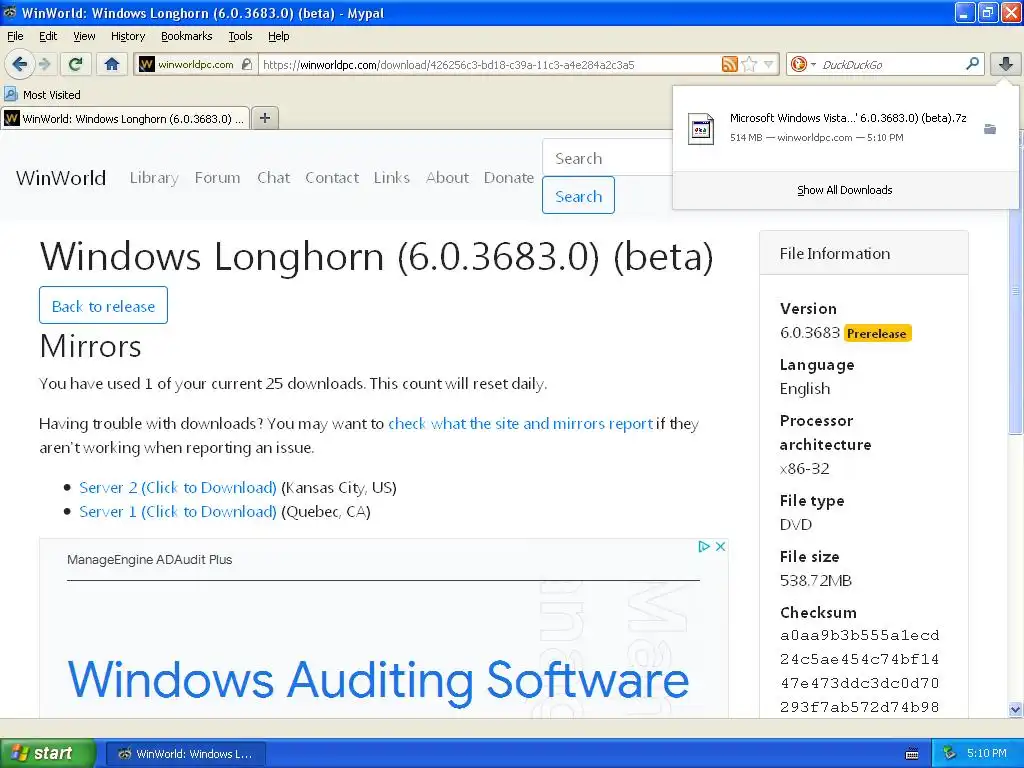Open the DuckDuckGo search engine selector
This screenshot has height=768, width=1024.
(x=803, y=64)
